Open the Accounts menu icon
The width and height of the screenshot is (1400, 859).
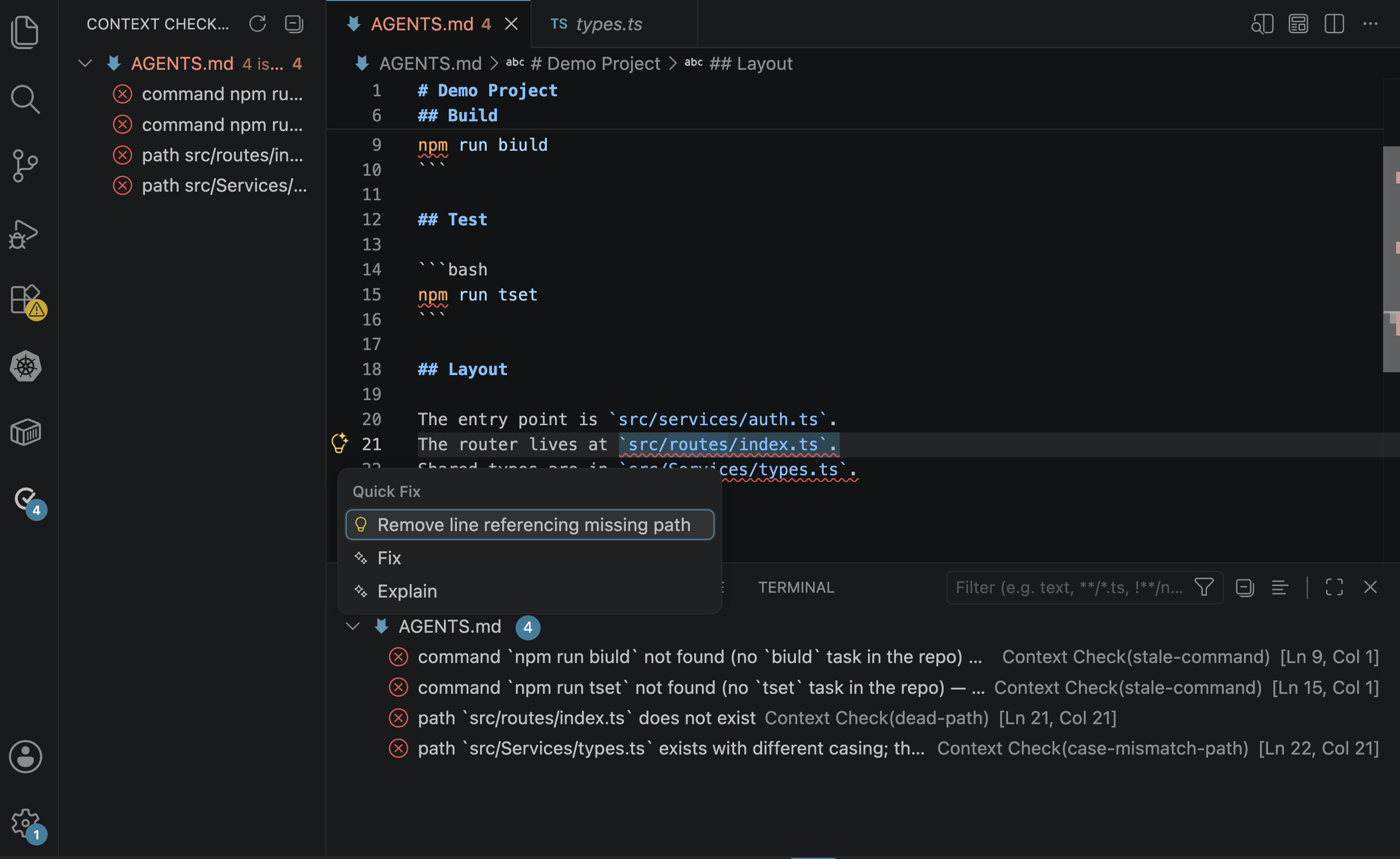point(25,756)
